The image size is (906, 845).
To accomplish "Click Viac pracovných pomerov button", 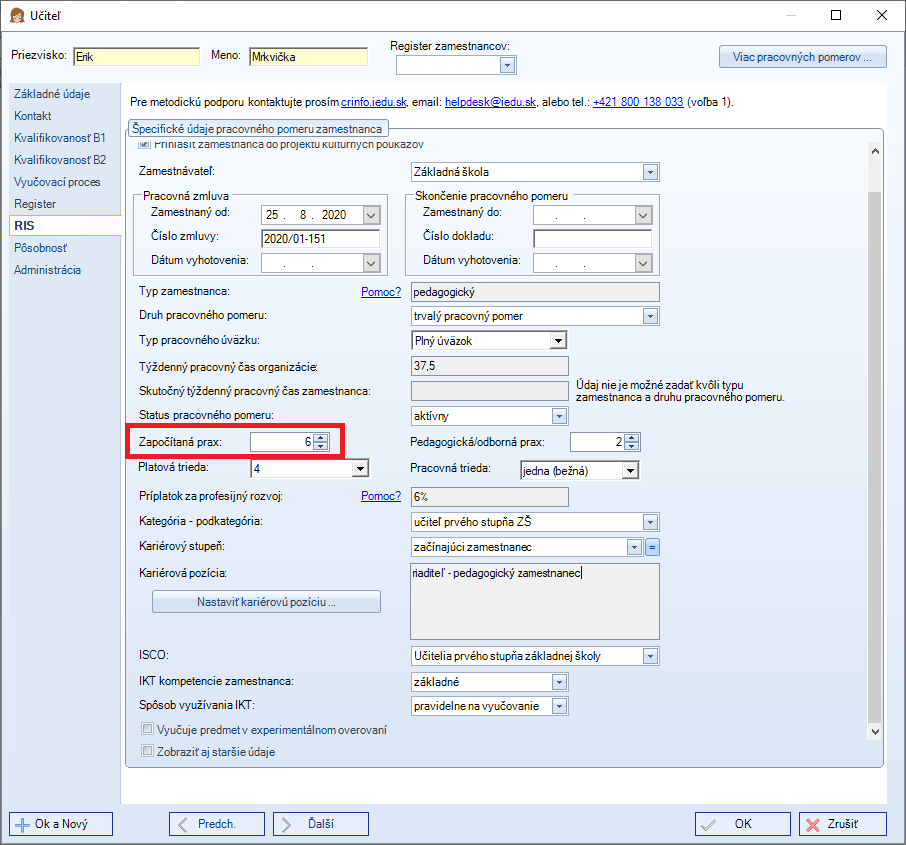I will click(803, 57).
